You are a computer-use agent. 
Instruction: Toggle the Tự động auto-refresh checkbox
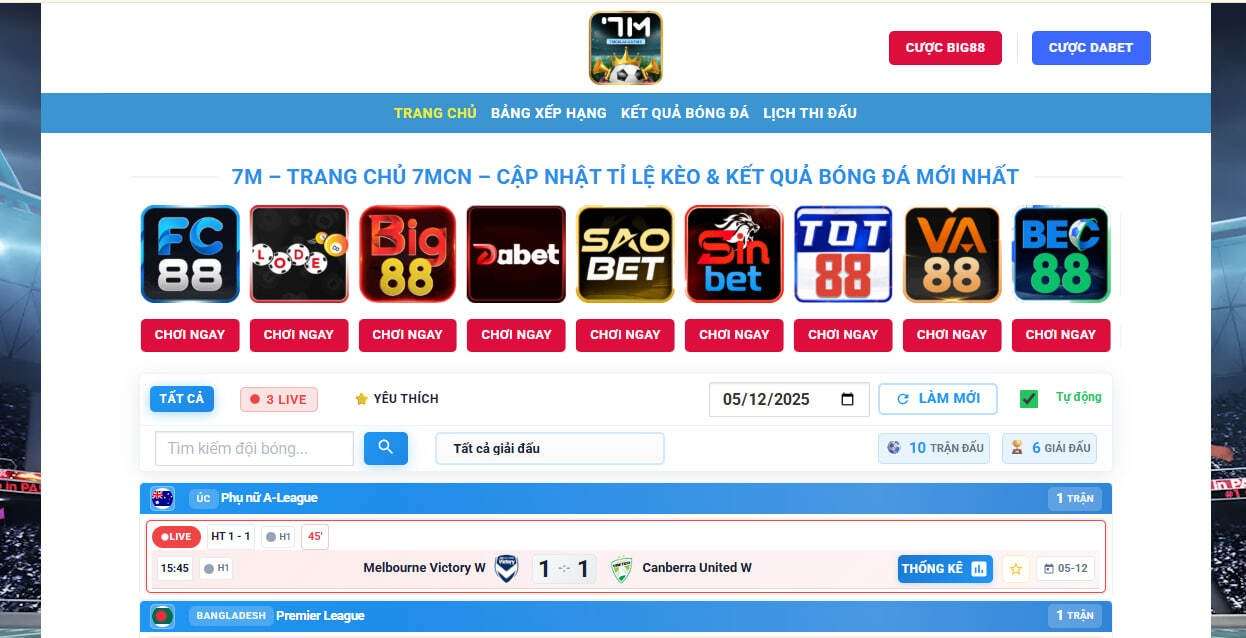[1028, 399]
